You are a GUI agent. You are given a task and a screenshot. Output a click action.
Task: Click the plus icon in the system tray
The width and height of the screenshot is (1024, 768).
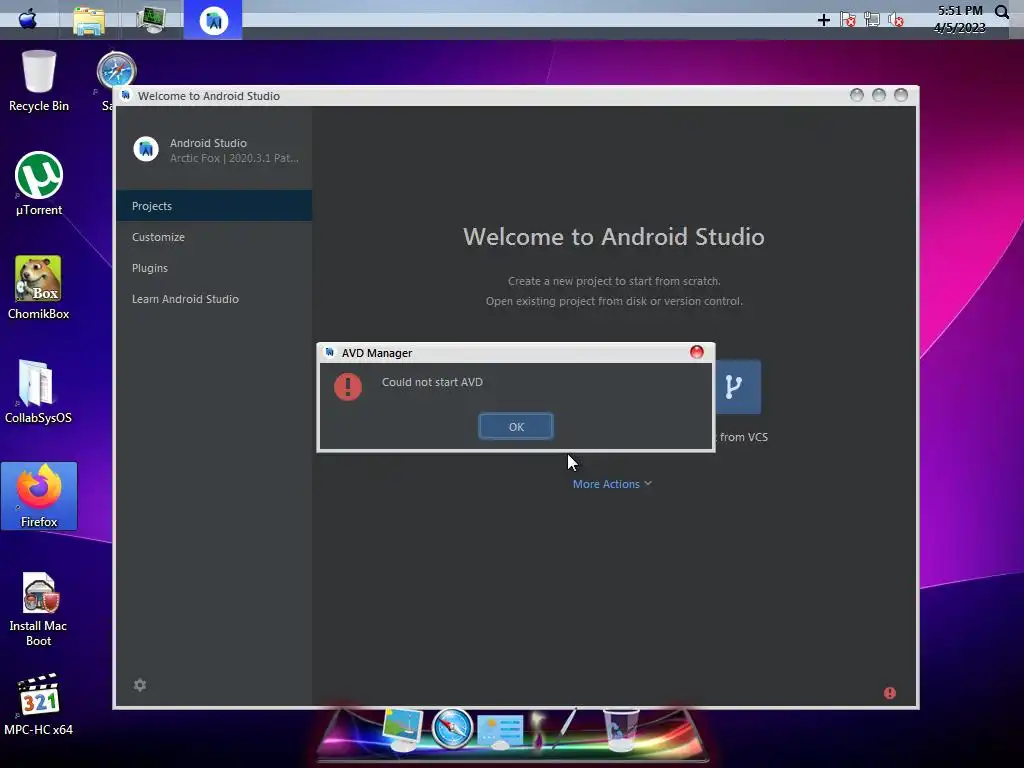[824, 20]
